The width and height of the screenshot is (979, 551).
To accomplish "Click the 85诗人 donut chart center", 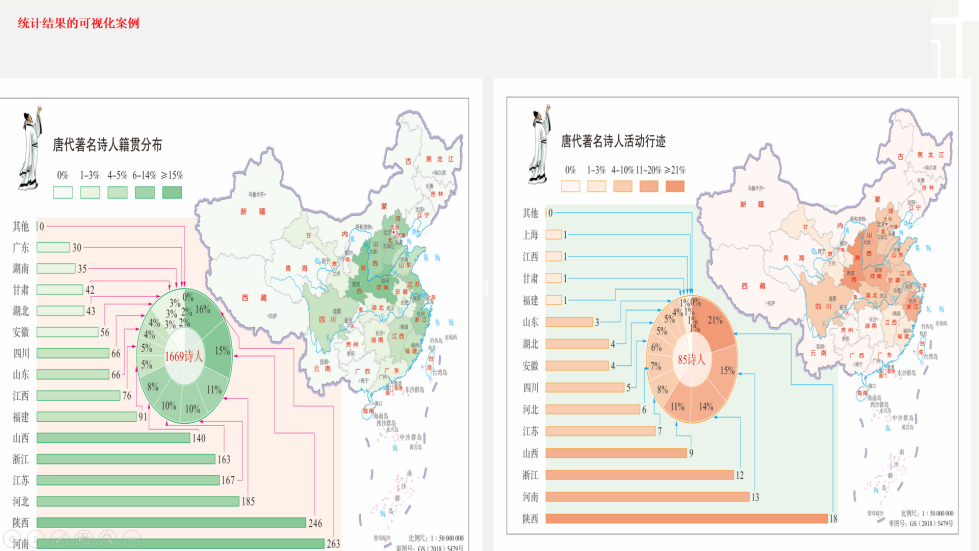I will click(x=692, y=359).
